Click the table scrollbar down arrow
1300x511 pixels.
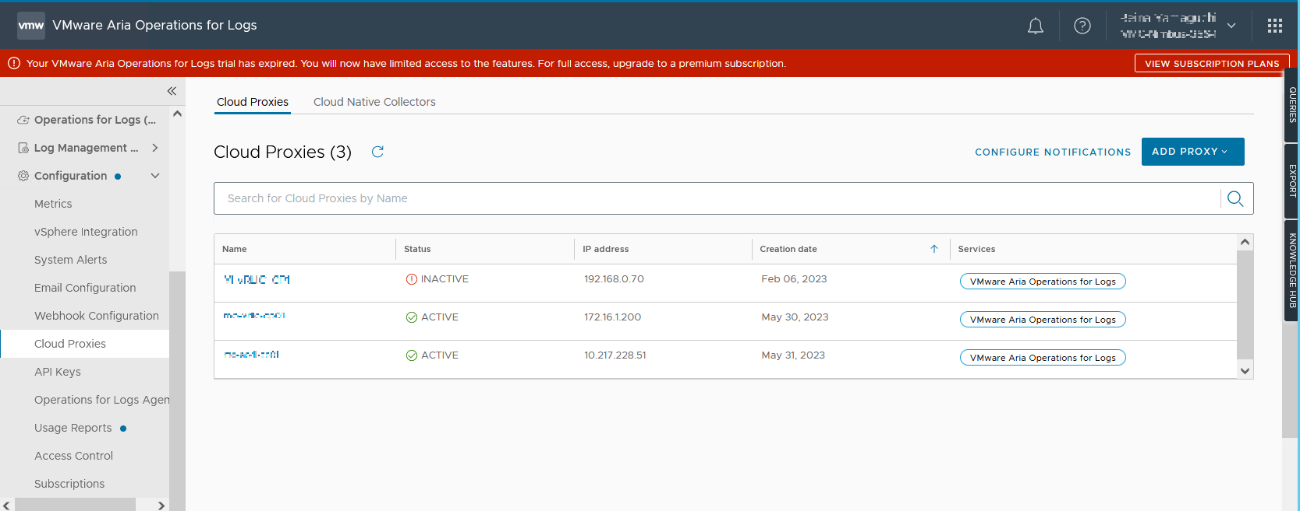1245,370
